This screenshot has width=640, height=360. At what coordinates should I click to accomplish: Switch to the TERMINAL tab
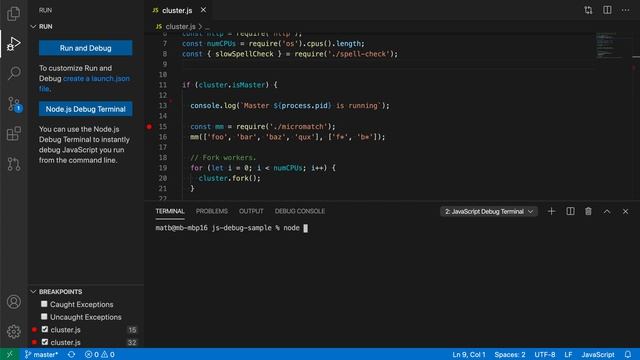click(x=170, y=211)
